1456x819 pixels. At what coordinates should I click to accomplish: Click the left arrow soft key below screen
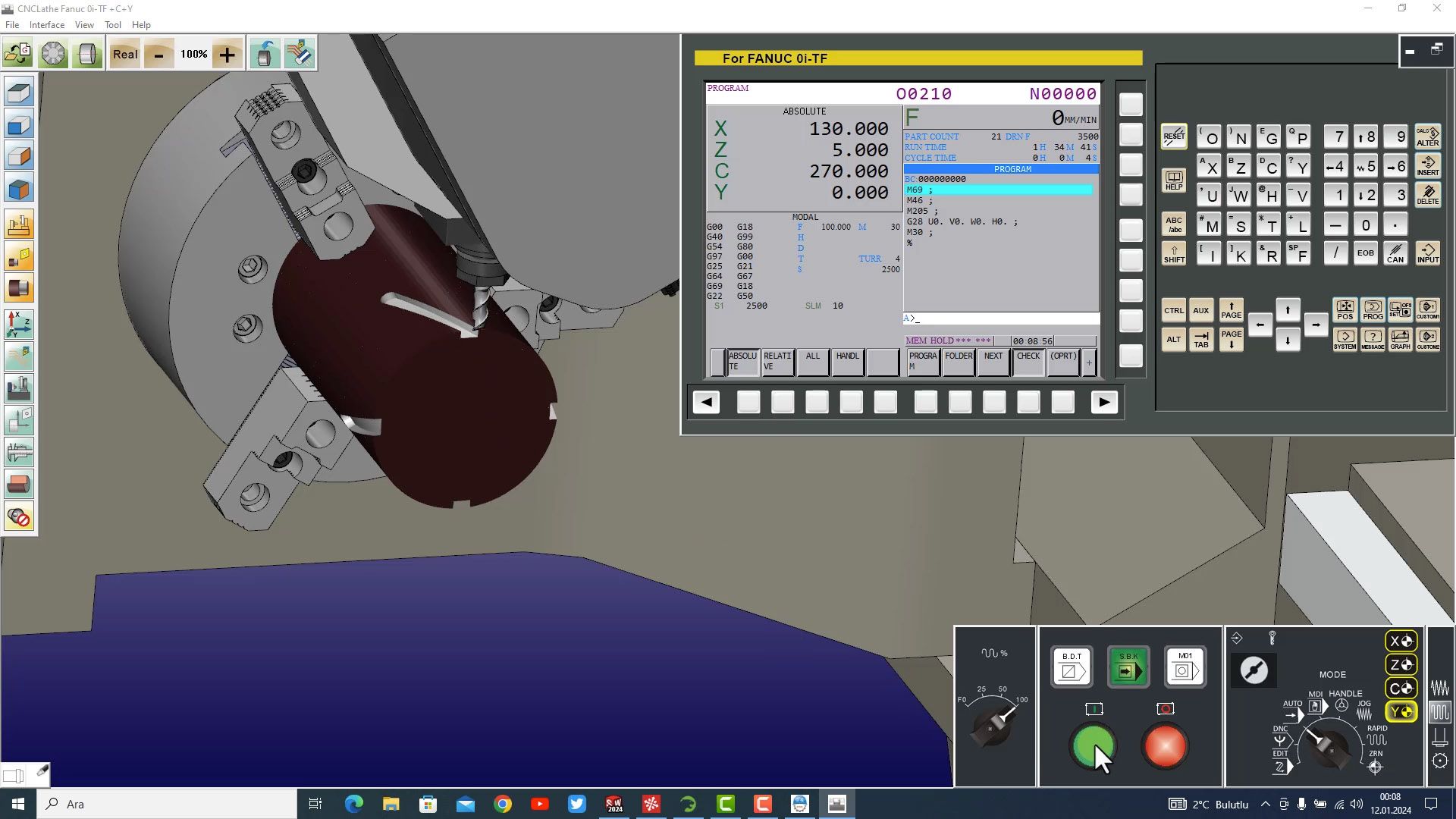tap(706, 402)
